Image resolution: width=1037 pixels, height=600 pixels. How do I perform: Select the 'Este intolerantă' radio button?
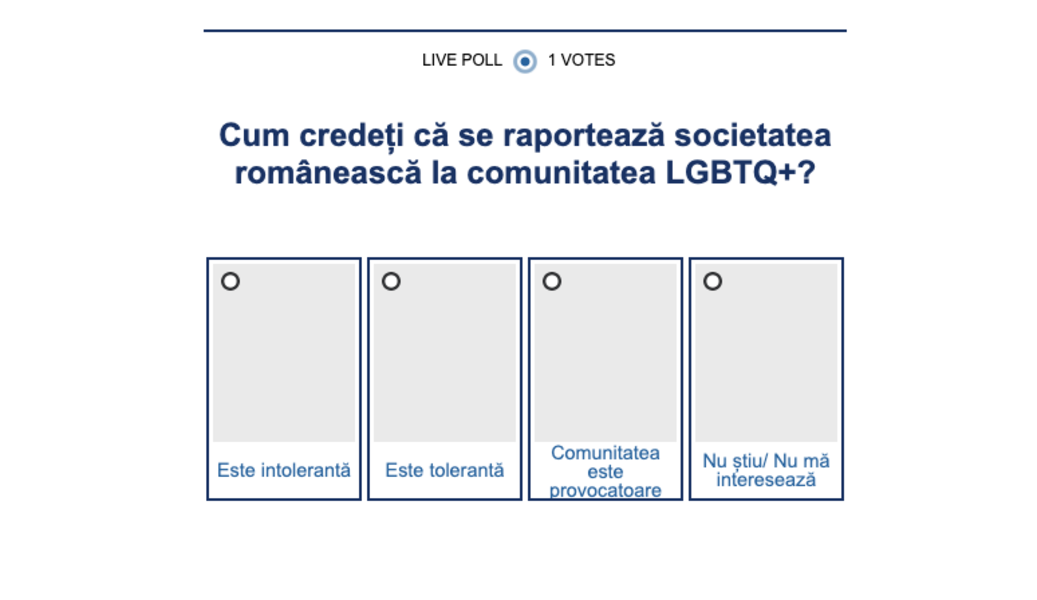[x=230, y=282]
